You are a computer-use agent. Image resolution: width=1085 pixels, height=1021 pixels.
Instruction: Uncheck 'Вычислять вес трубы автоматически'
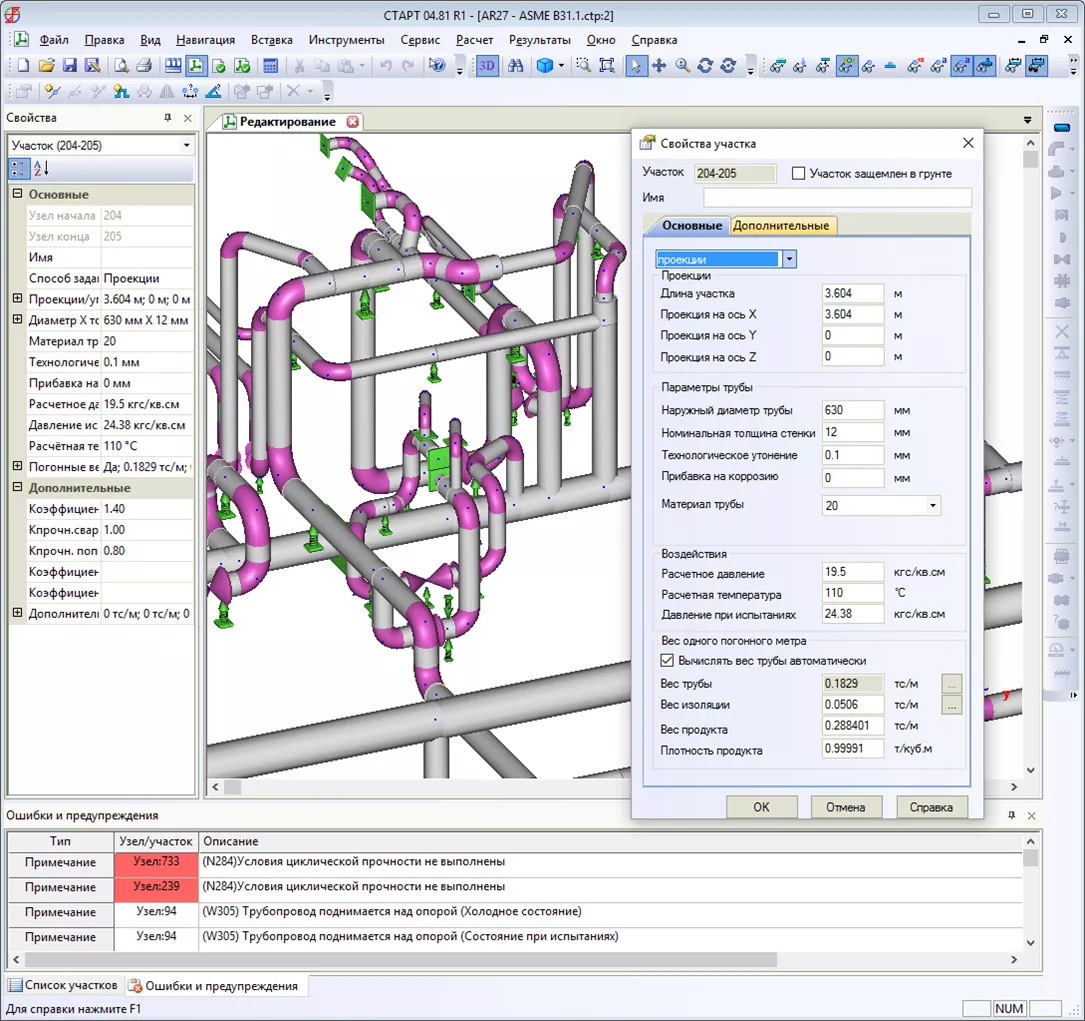click(668, 661)
